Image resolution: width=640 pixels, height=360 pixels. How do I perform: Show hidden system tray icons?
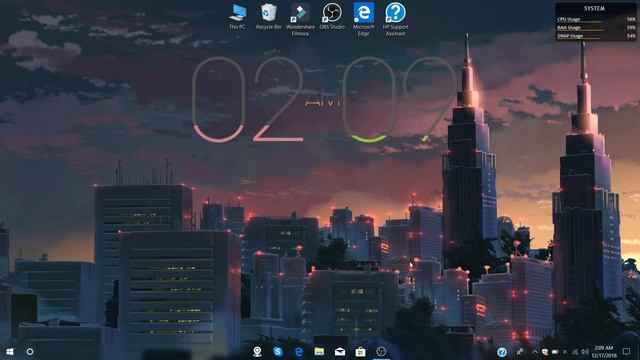tap(535, 351)
